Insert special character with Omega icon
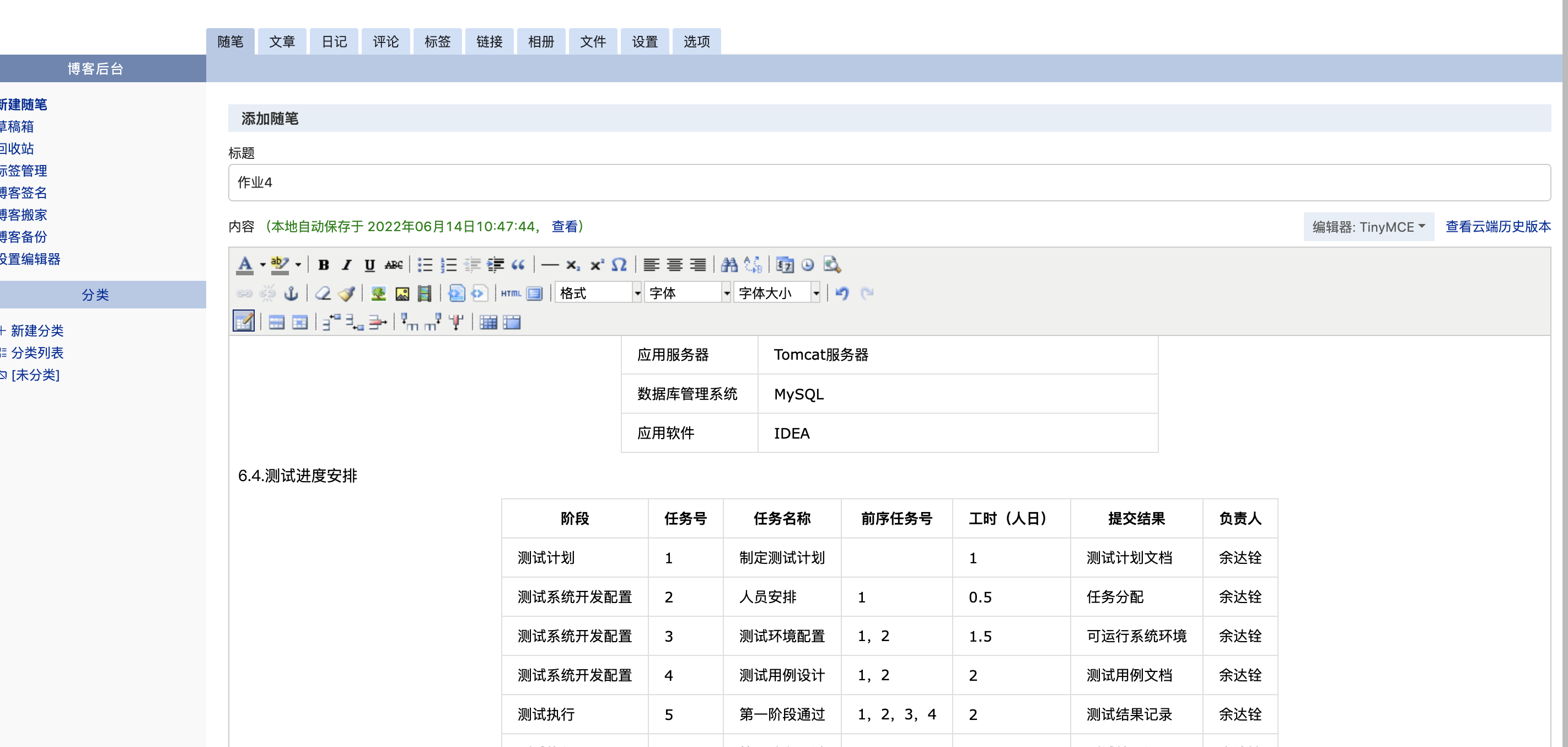The width and height of the screenshot is (1568, 747). coord(619,264)
